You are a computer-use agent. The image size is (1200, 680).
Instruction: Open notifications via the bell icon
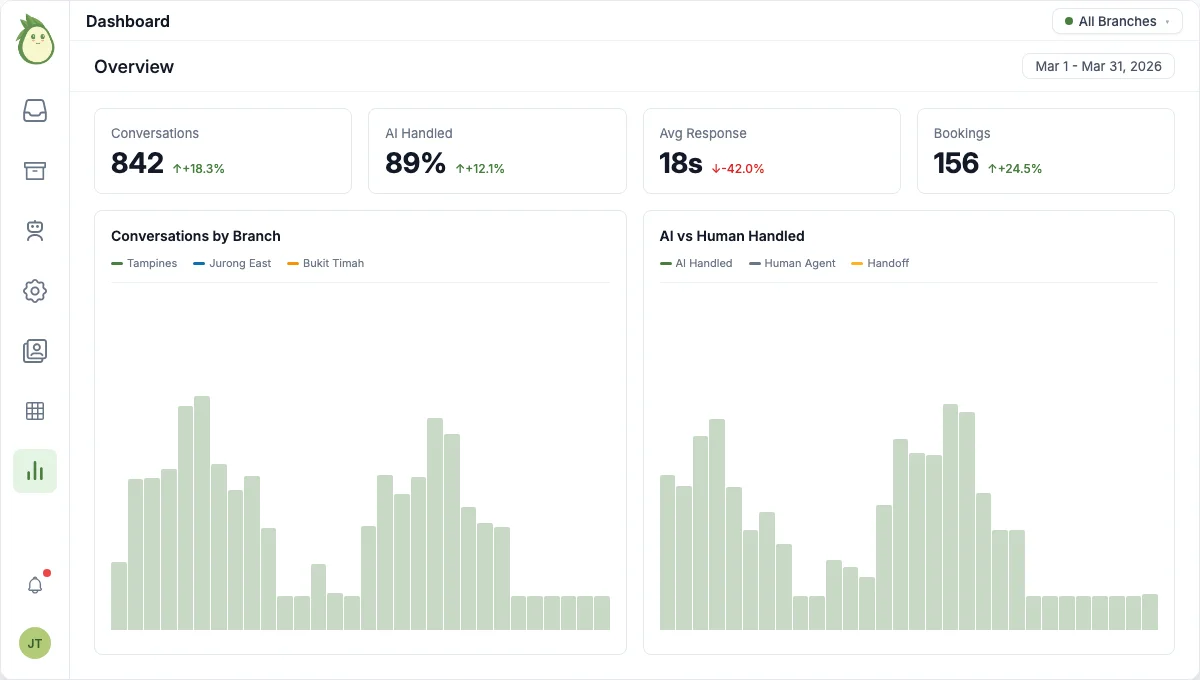34,584
